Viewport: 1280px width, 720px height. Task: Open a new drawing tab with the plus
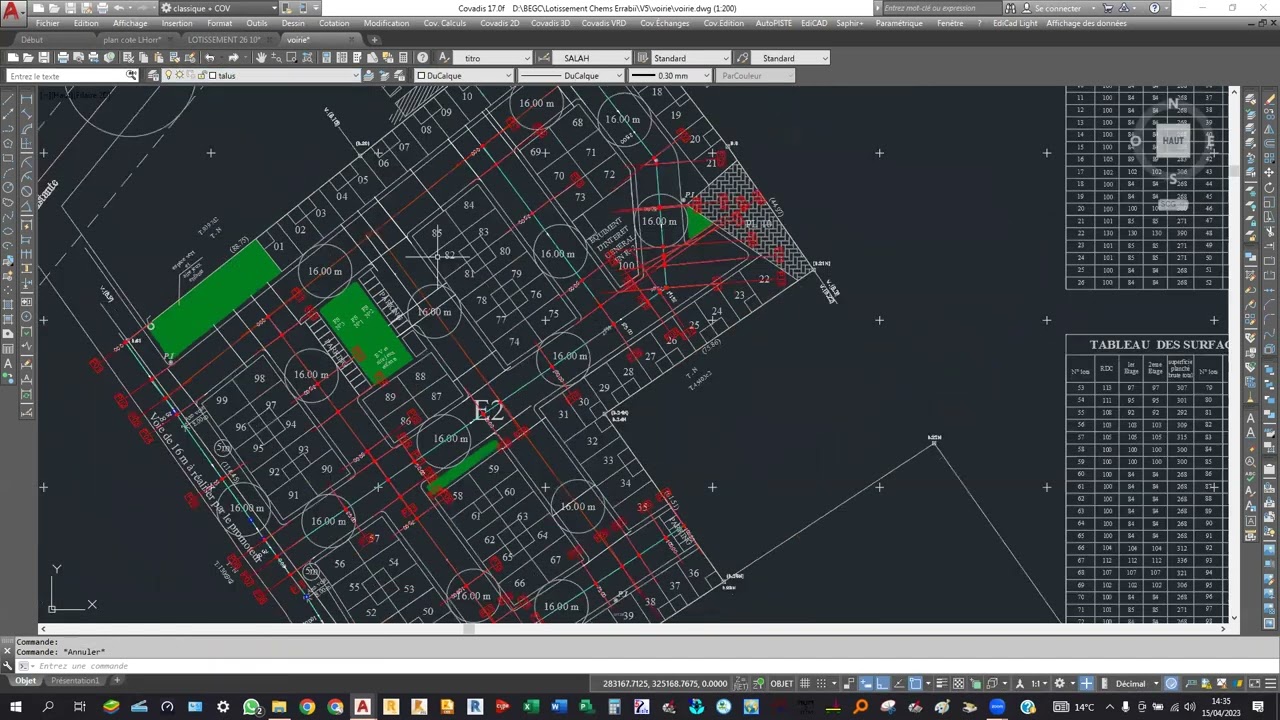[x=374, y=40]
